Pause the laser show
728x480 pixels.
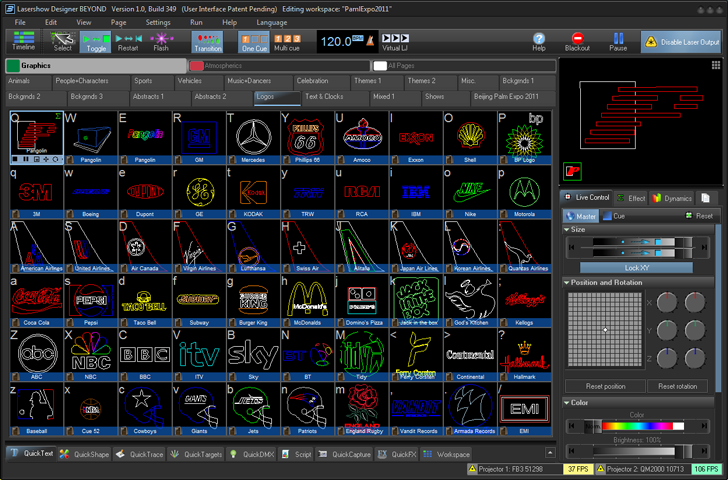[x=618, y=41]
